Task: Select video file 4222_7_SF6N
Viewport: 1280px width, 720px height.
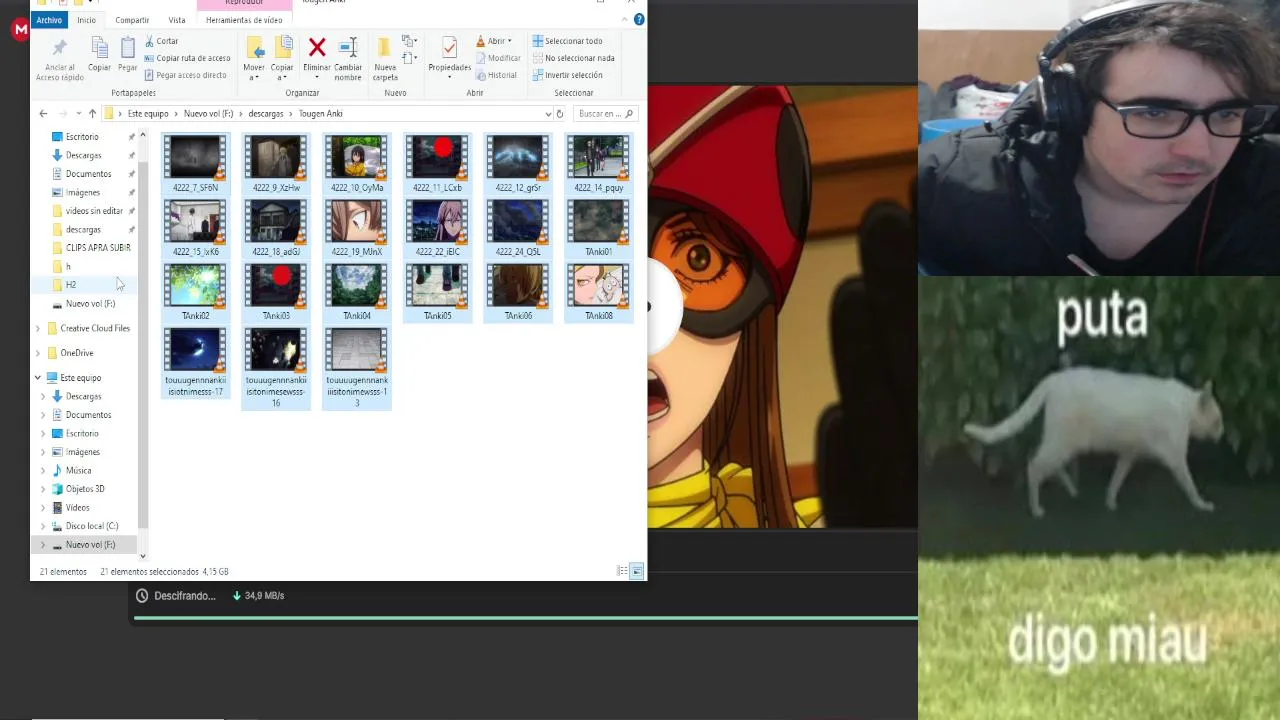Action: pos(195,164)
